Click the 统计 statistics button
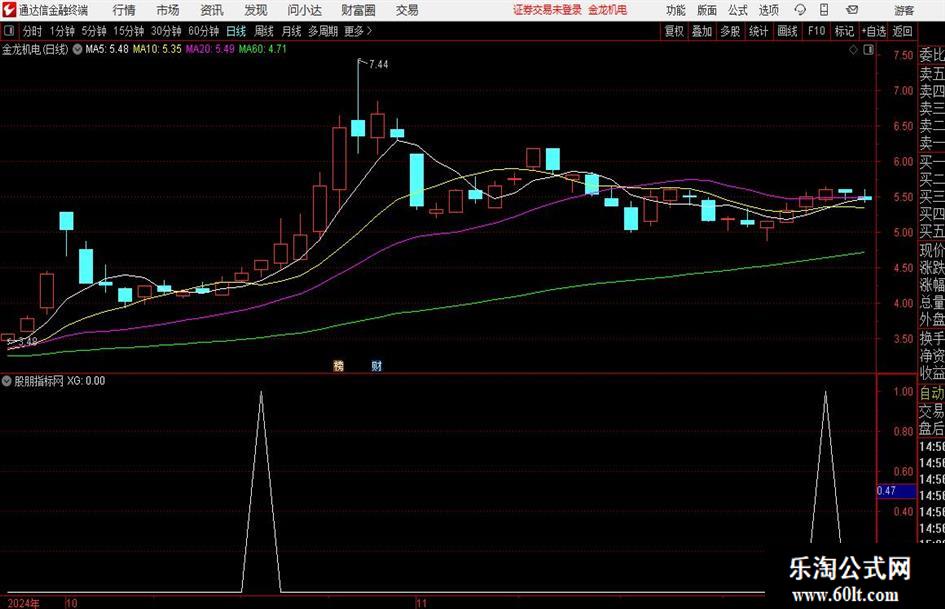Screen dimensions: 945x609 click(758, 31)
